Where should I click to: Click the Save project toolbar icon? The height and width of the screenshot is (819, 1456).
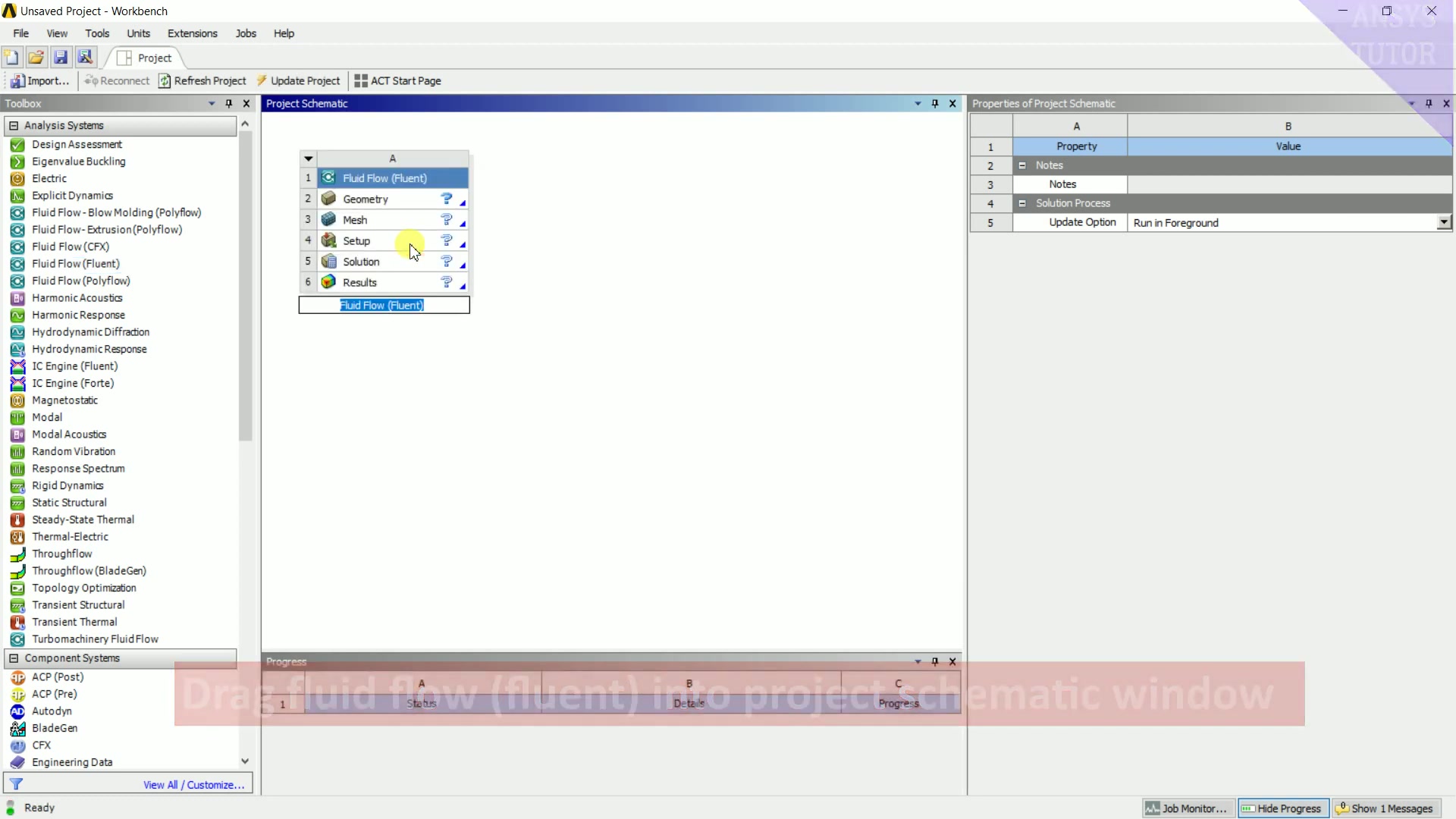61,58
